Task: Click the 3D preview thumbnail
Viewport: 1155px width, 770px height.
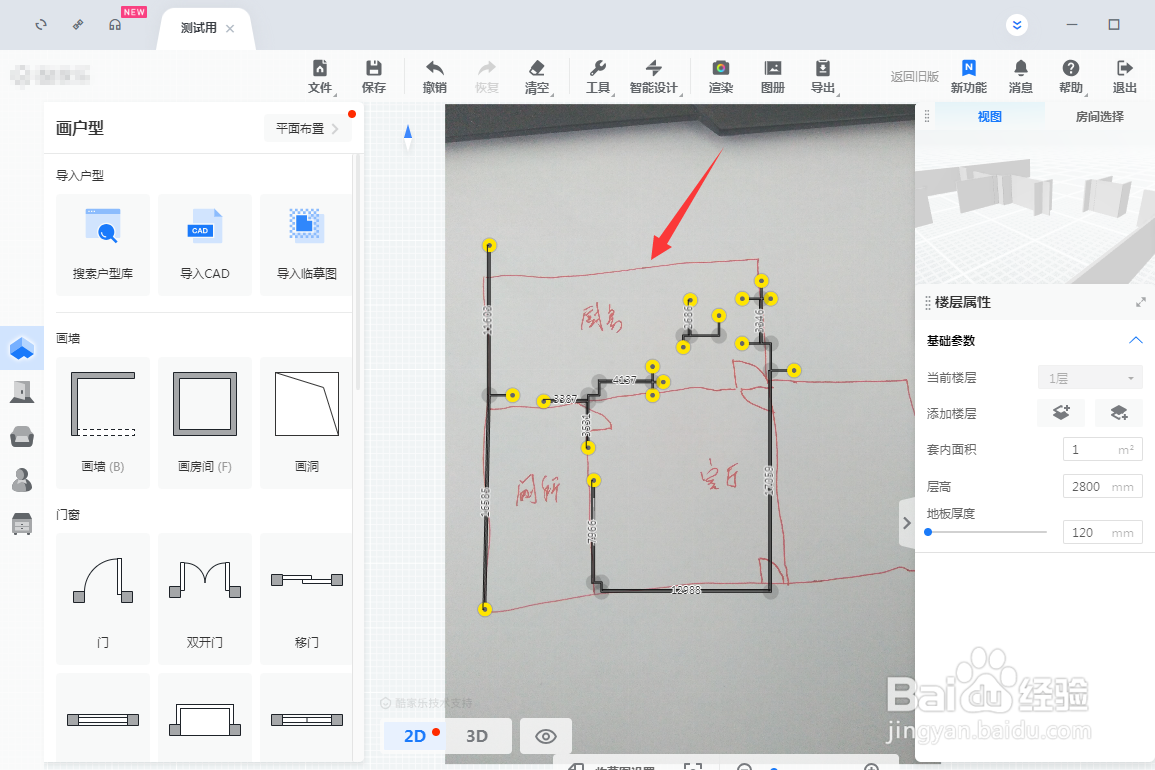Action: [x=1035, y=207]
